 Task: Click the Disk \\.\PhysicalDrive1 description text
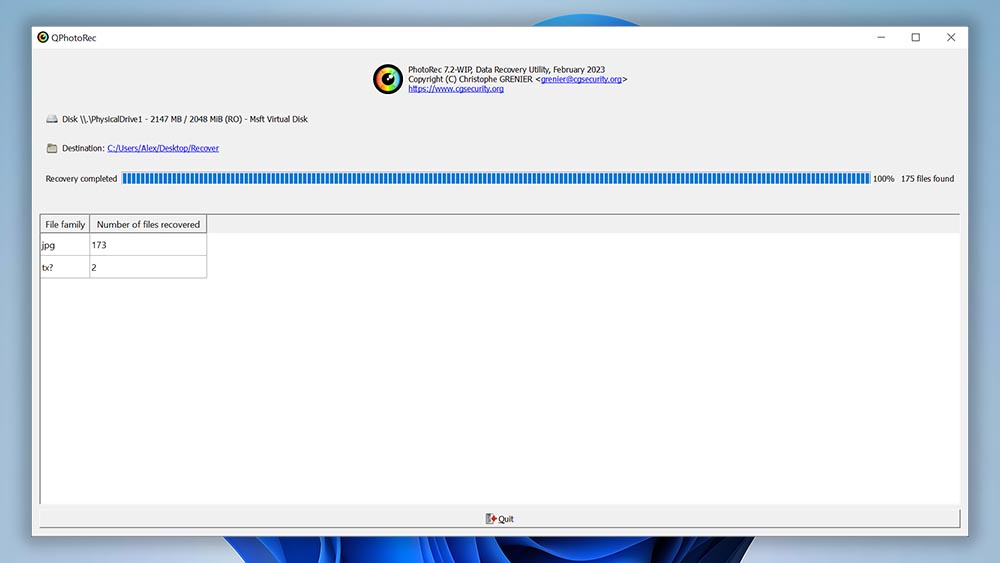[x=185, y=119]
